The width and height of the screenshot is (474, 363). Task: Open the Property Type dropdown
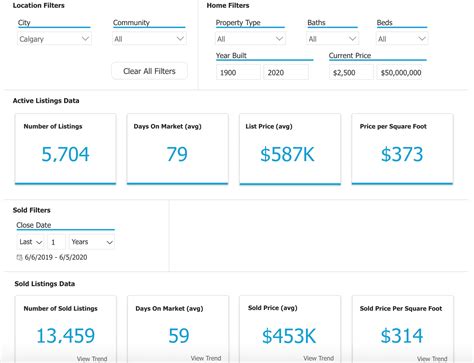250,39
